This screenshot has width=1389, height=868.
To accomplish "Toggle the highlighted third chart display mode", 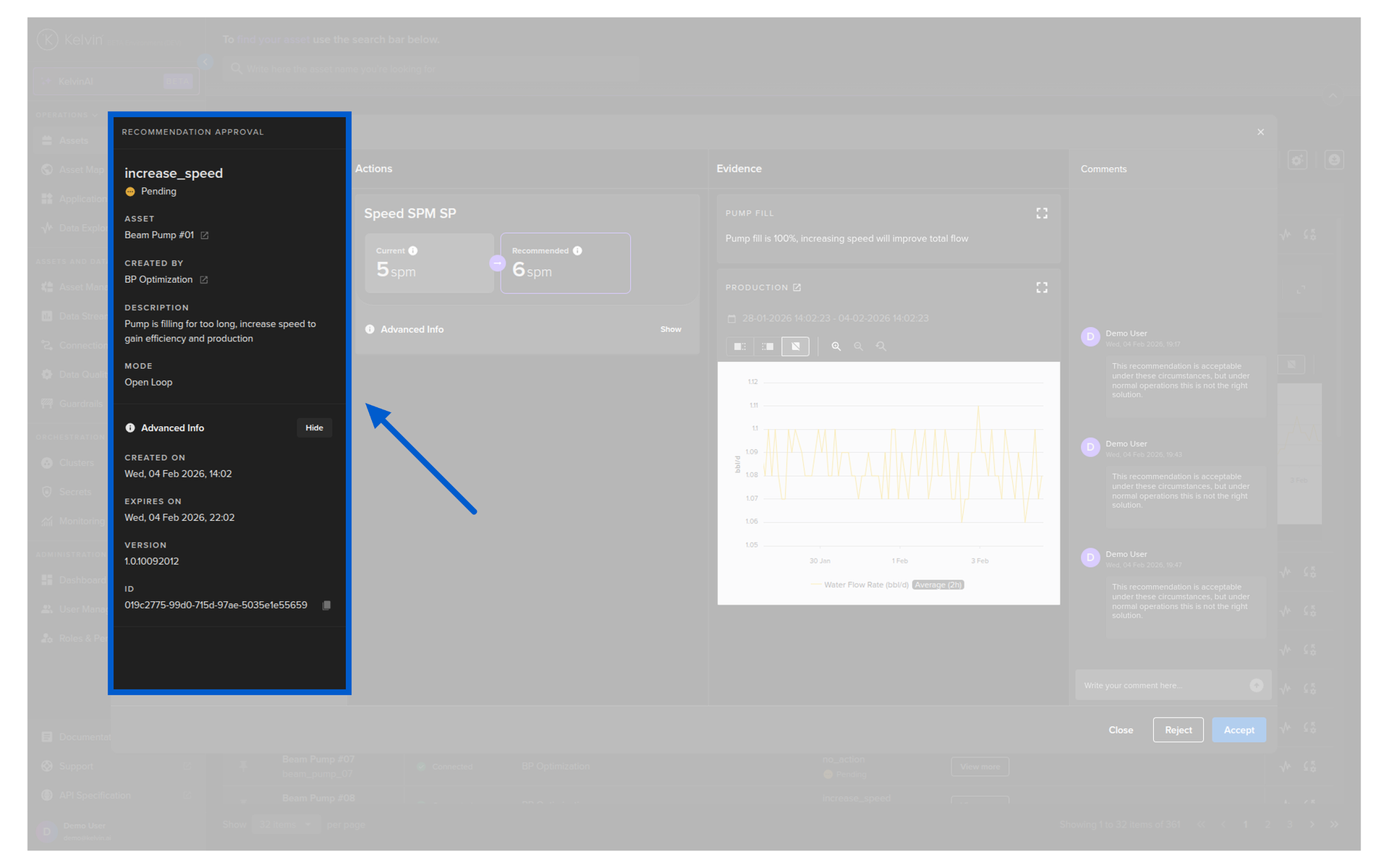I will click(x=795, y=346).
